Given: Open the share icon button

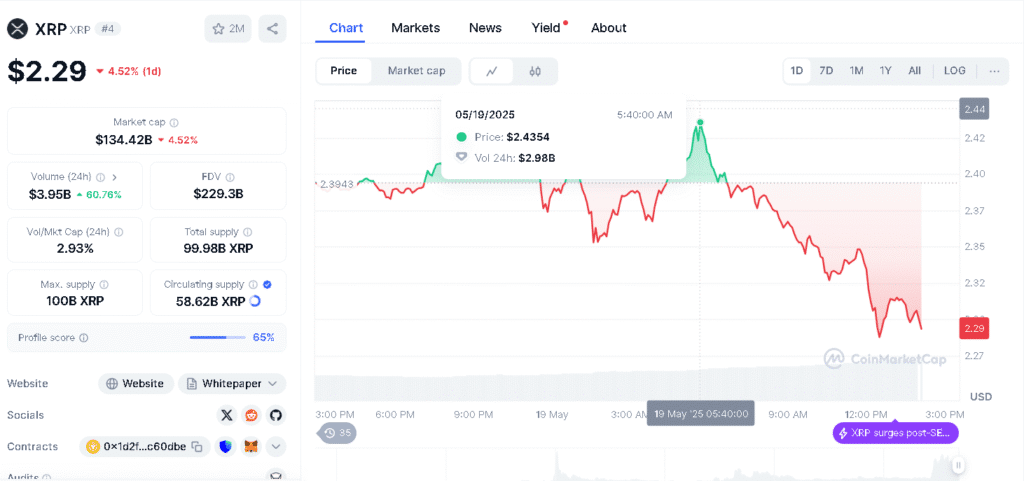Looking at the screenshot, I should click(x=272, y=29).
